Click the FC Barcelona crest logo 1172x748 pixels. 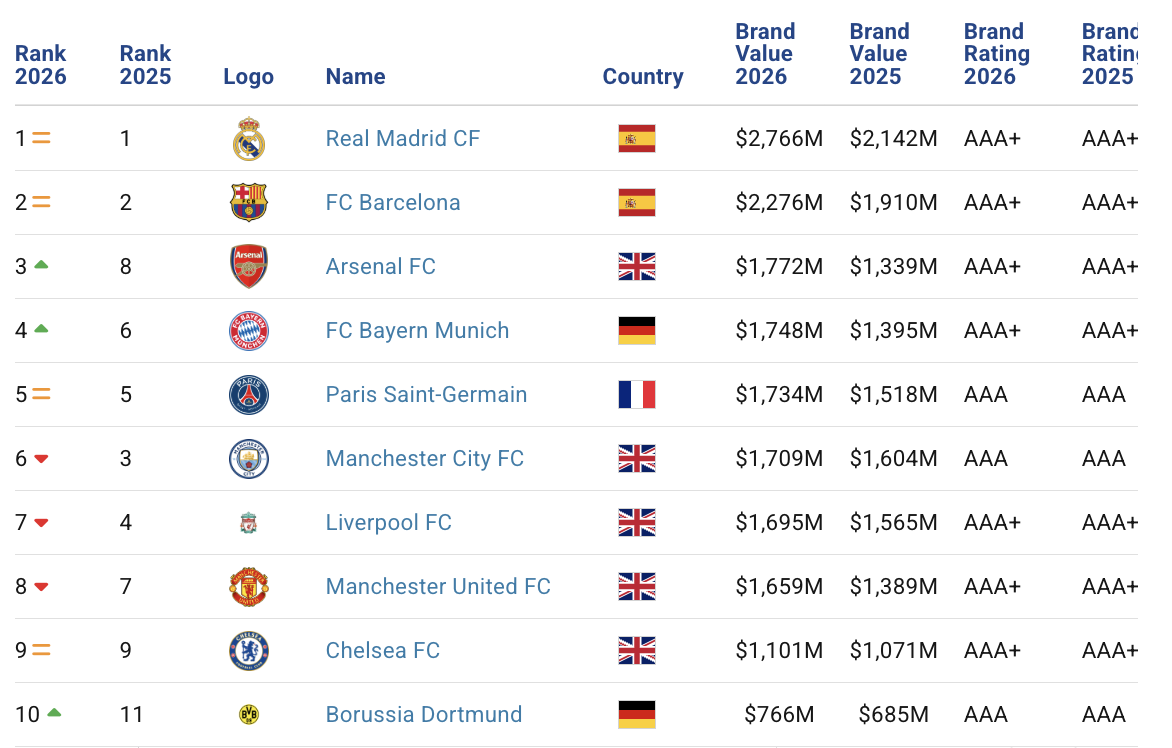click(x=249, y=203)
